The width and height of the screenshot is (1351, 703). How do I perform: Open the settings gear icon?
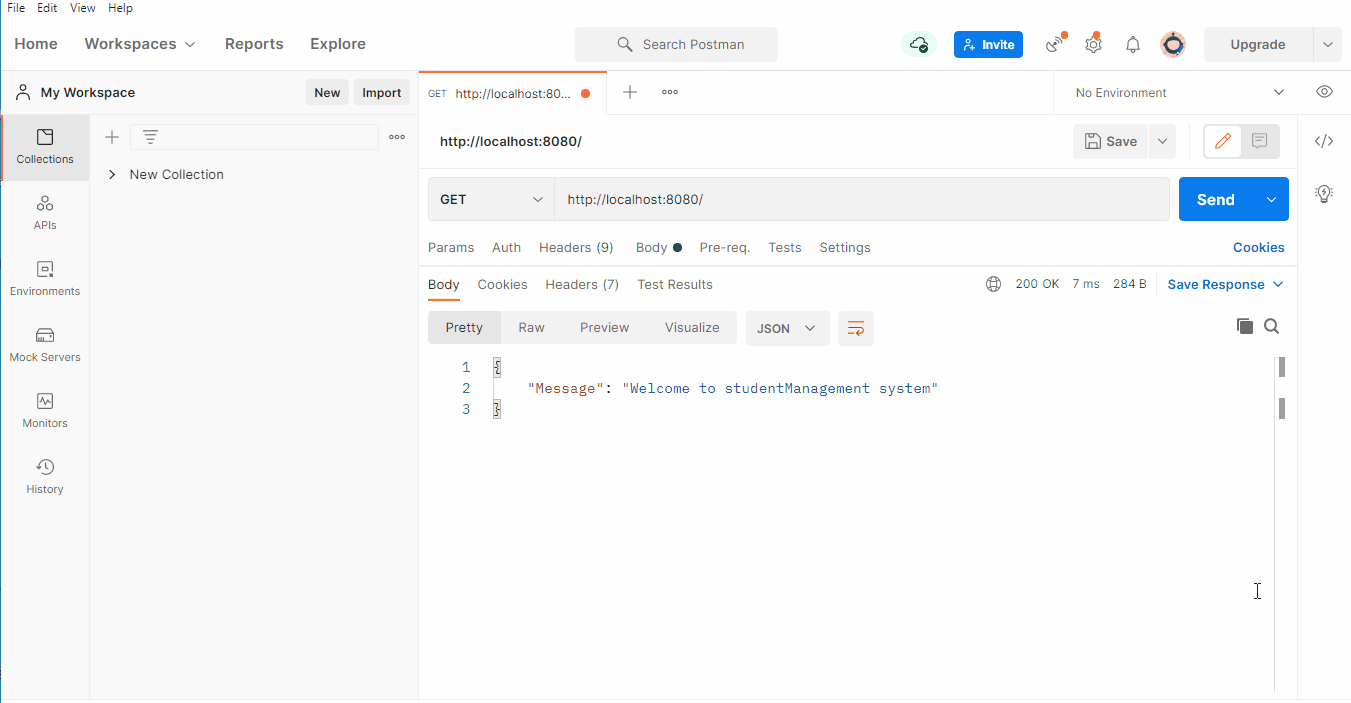pos(1093,44)
